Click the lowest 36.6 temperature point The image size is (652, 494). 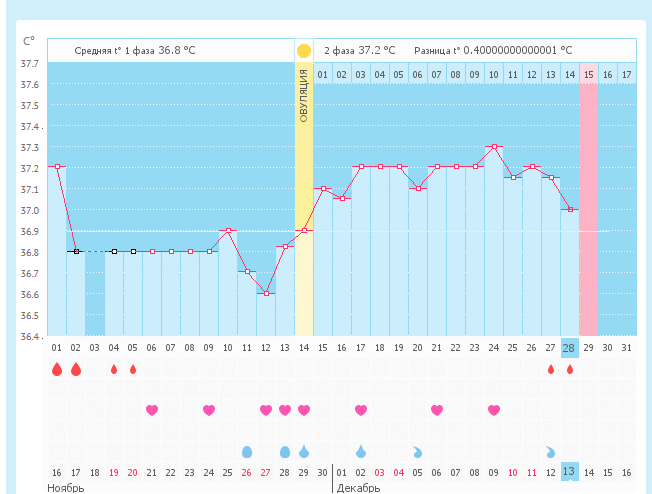point(266,293)
